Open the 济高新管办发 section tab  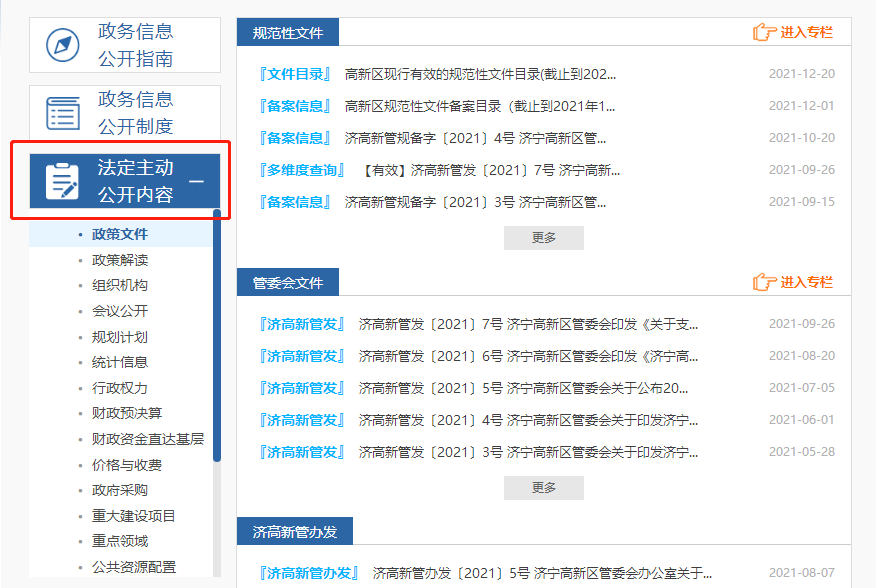pyautogui.click(x=295, y=532)
